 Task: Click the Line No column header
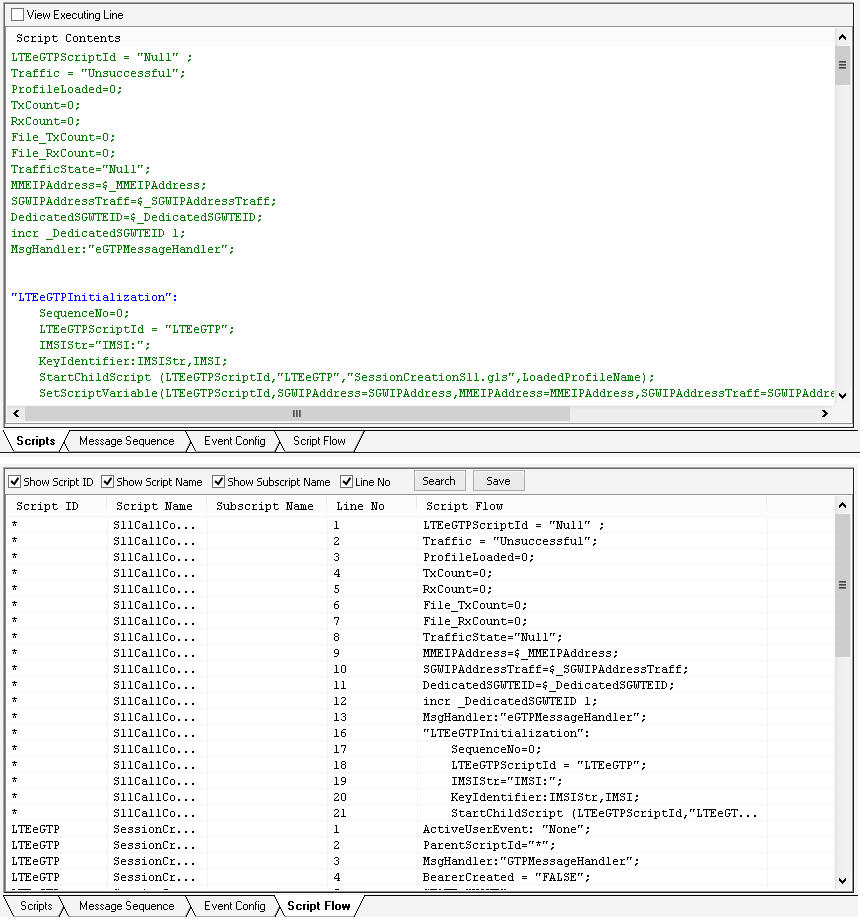360,506
